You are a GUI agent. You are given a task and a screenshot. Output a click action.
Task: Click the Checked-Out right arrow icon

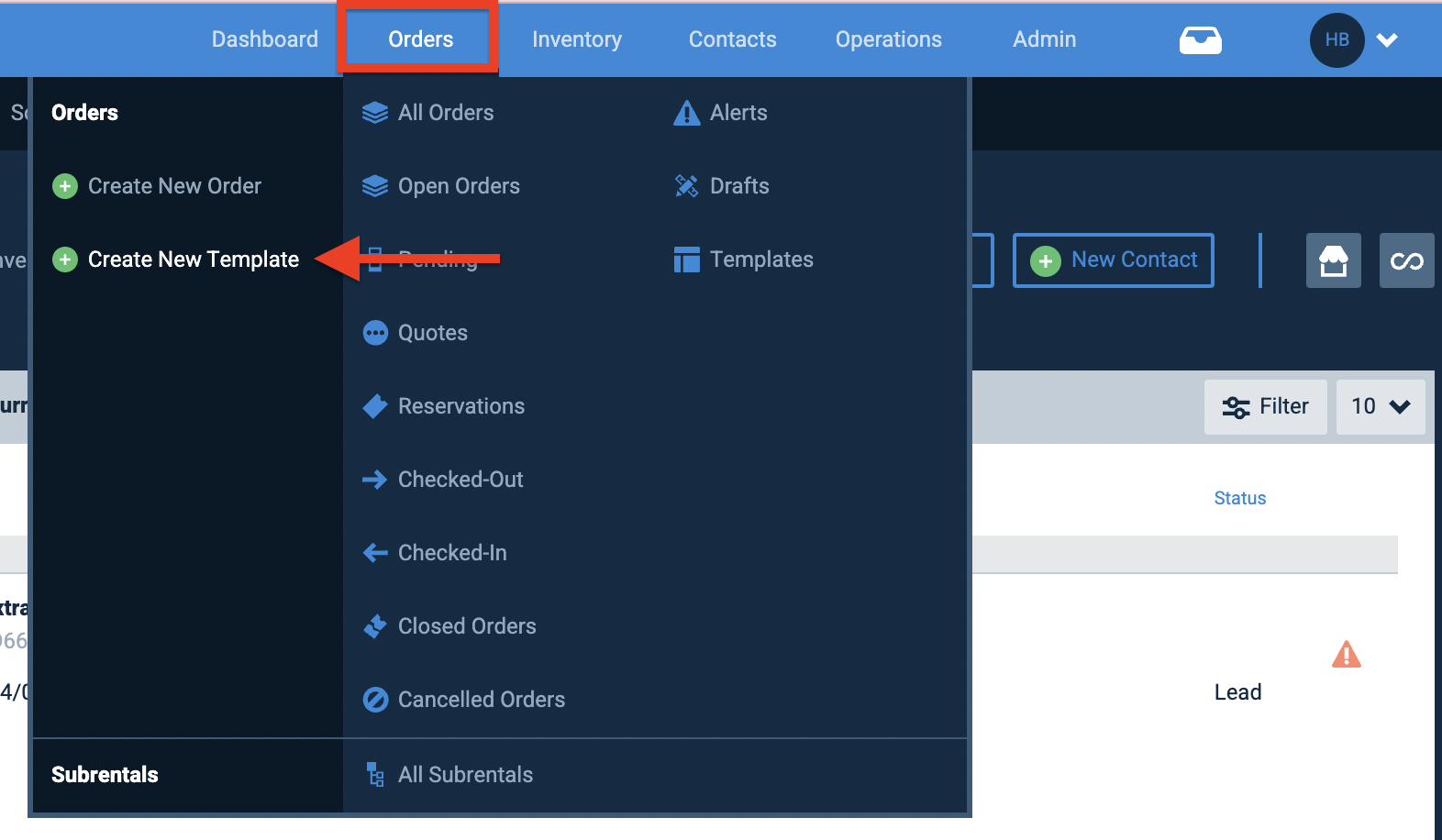point(375,480)
